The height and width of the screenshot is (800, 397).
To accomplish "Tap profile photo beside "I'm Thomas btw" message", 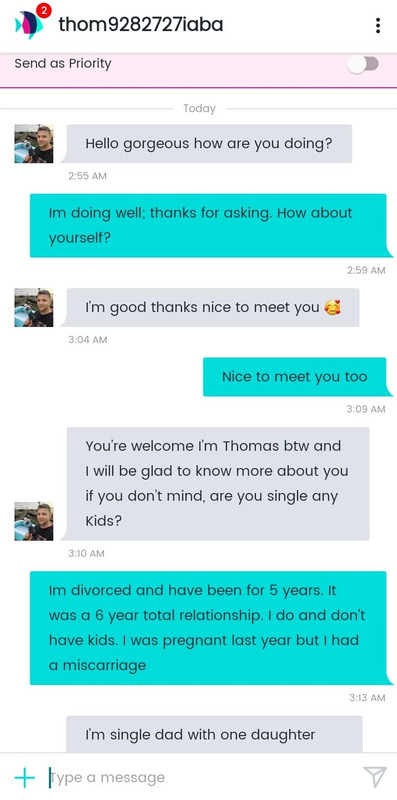I will pyautogui.click(x=34, y=521).
